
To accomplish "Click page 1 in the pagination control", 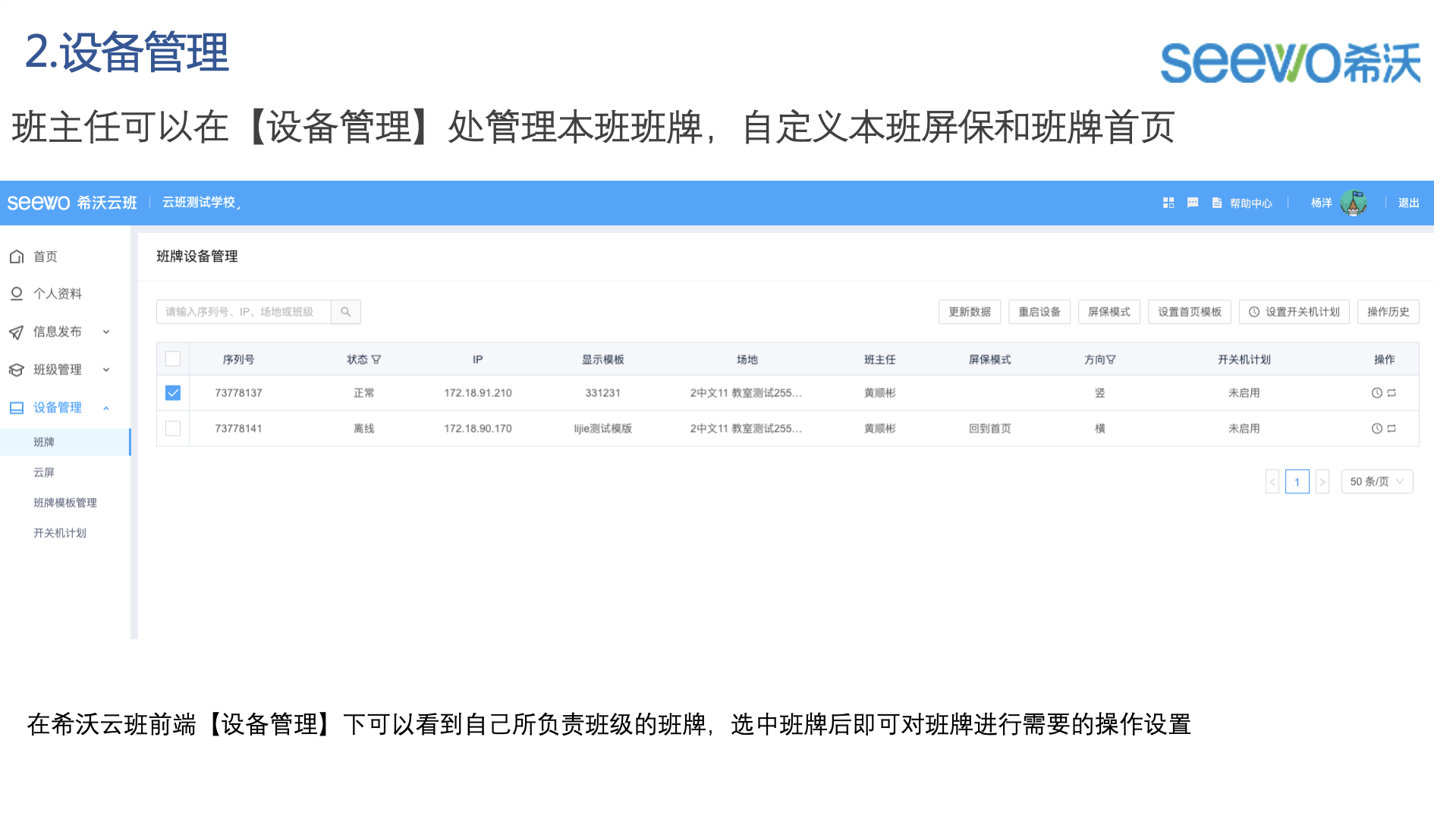I will [x=1297, y=481].
